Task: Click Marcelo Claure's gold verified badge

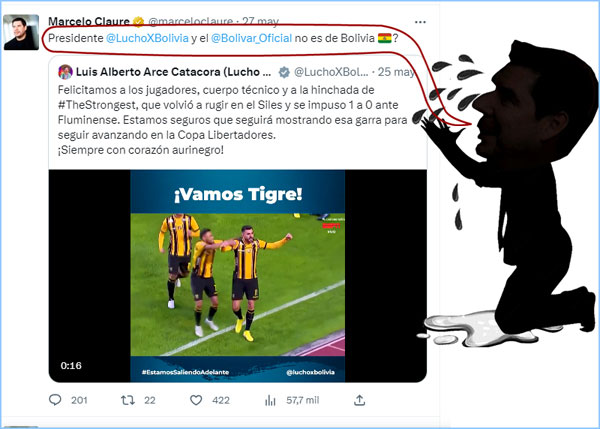Action: coord(138,22)
